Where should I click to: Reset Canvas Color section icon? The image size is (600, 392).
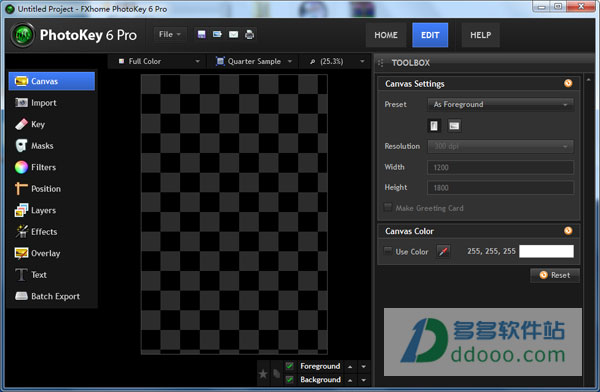pos(568,230)
